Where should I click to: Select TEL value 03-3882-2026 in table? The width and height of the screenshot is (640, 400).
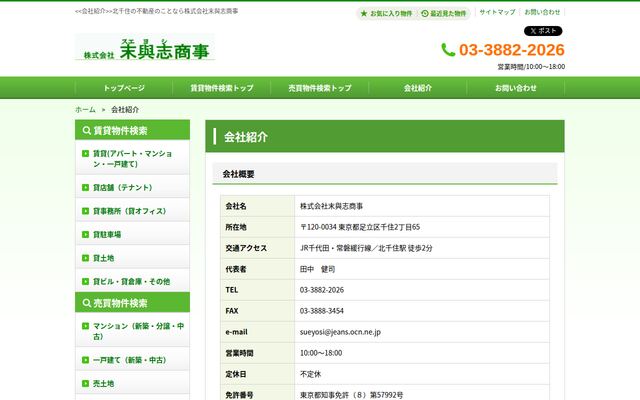pos(322,290)
